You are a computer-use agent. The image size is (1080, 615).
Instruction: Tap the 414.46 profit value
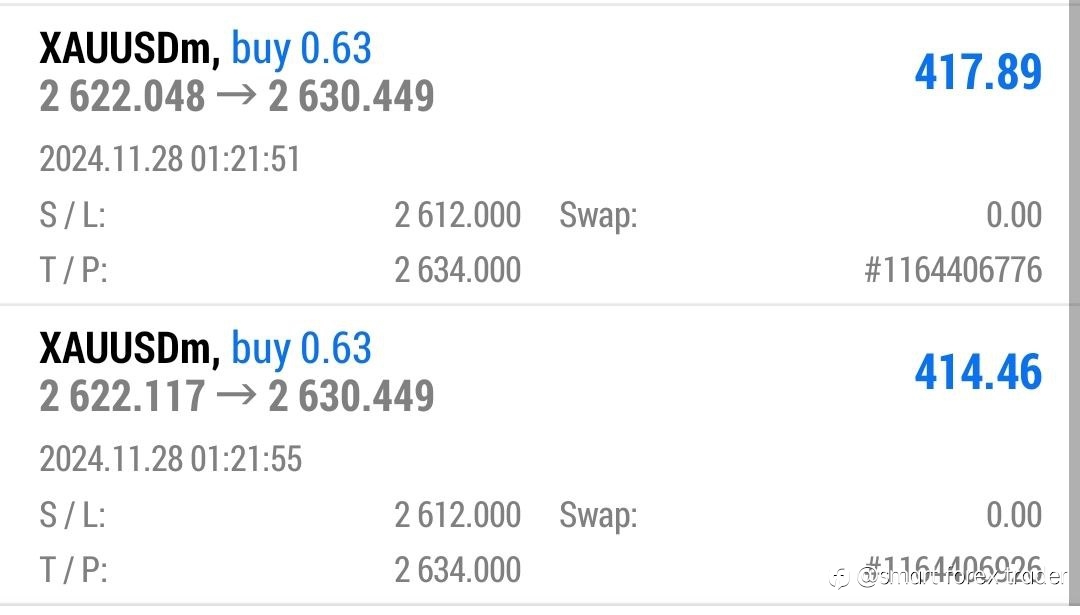pyautogui.click(x=978, y=372)
